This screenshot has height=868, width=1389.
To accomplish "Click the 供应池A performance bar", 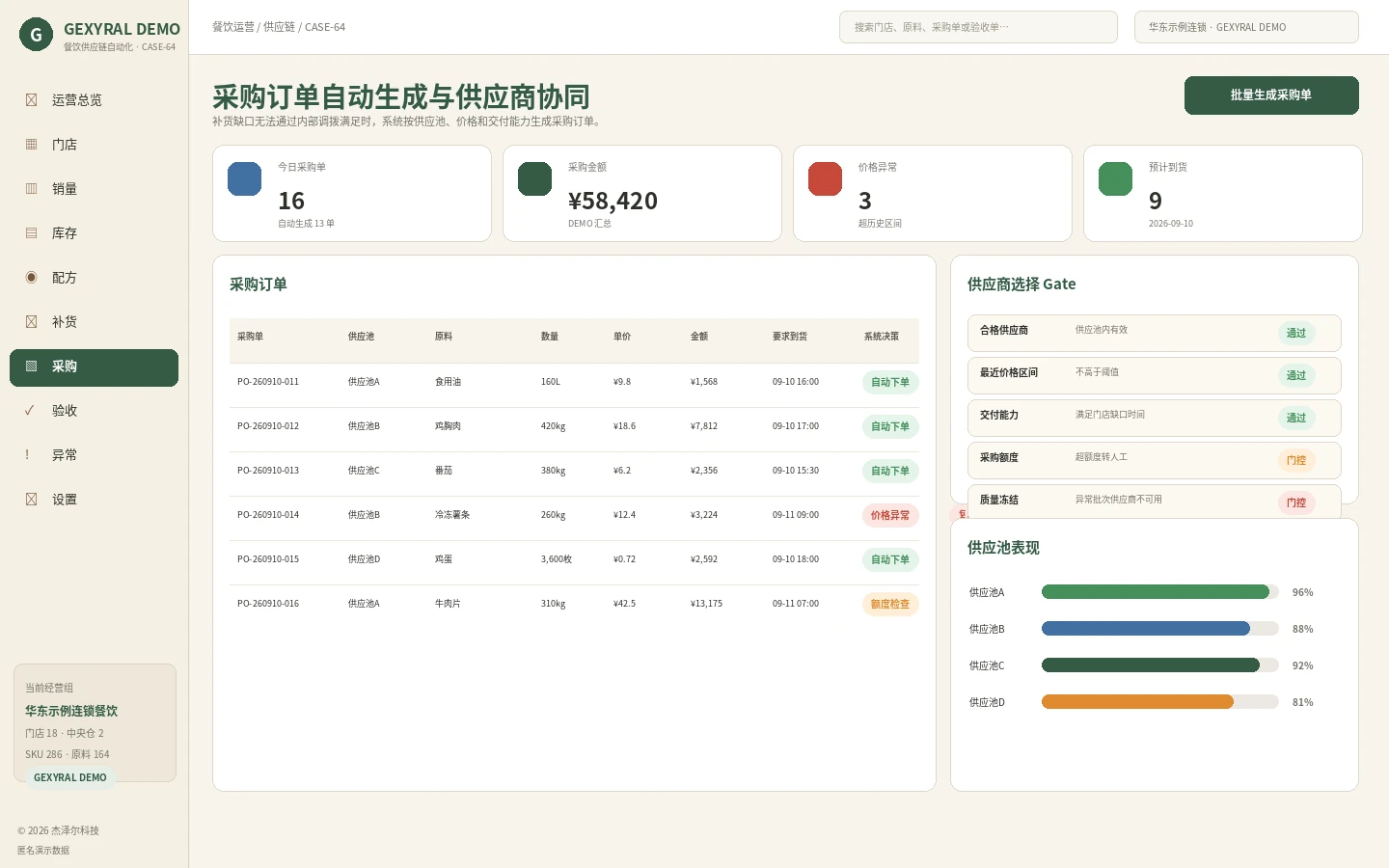I will (x=1160, y=592).
